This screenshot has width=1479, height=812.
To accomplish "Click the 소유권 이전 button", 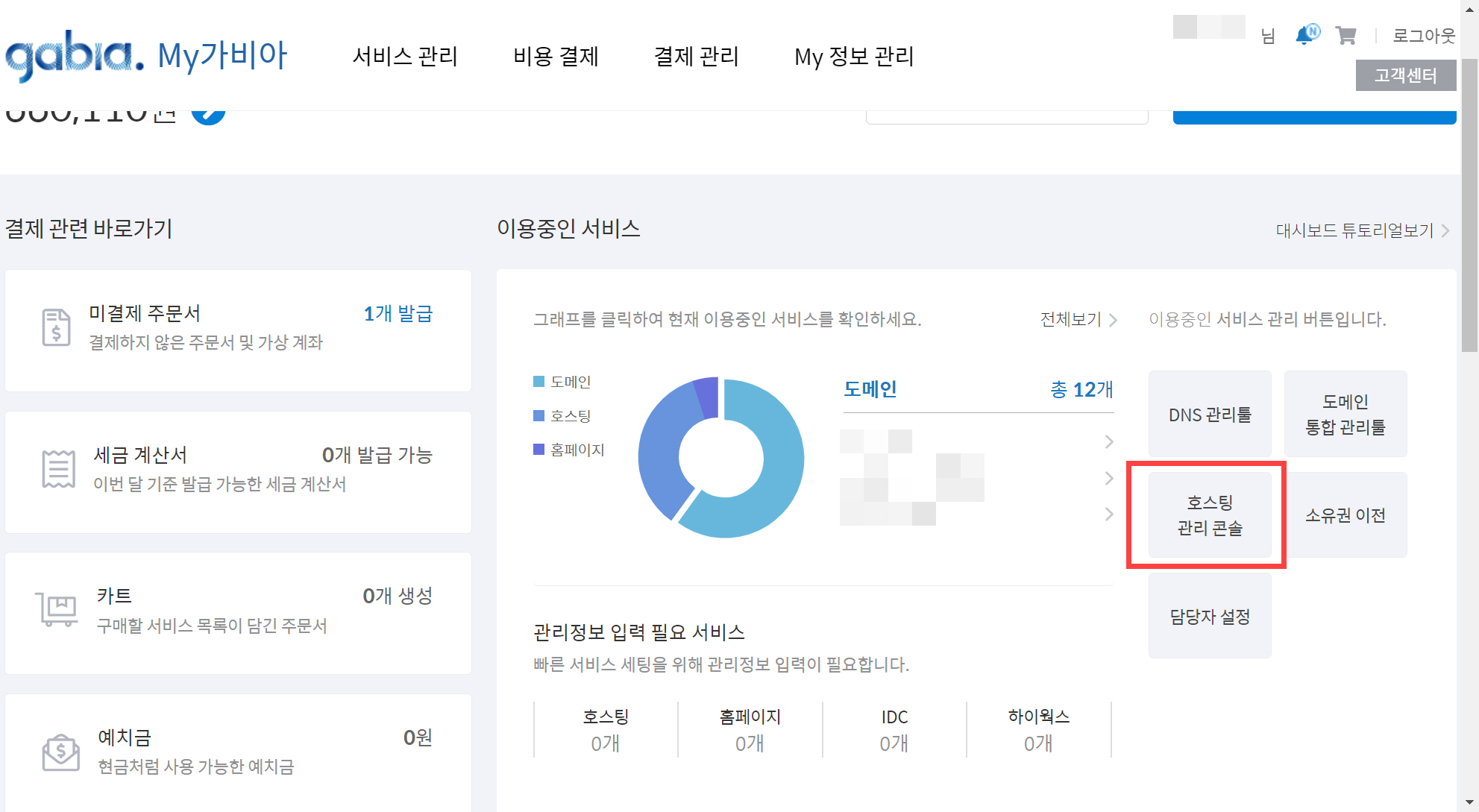I will pos(1345,514).
